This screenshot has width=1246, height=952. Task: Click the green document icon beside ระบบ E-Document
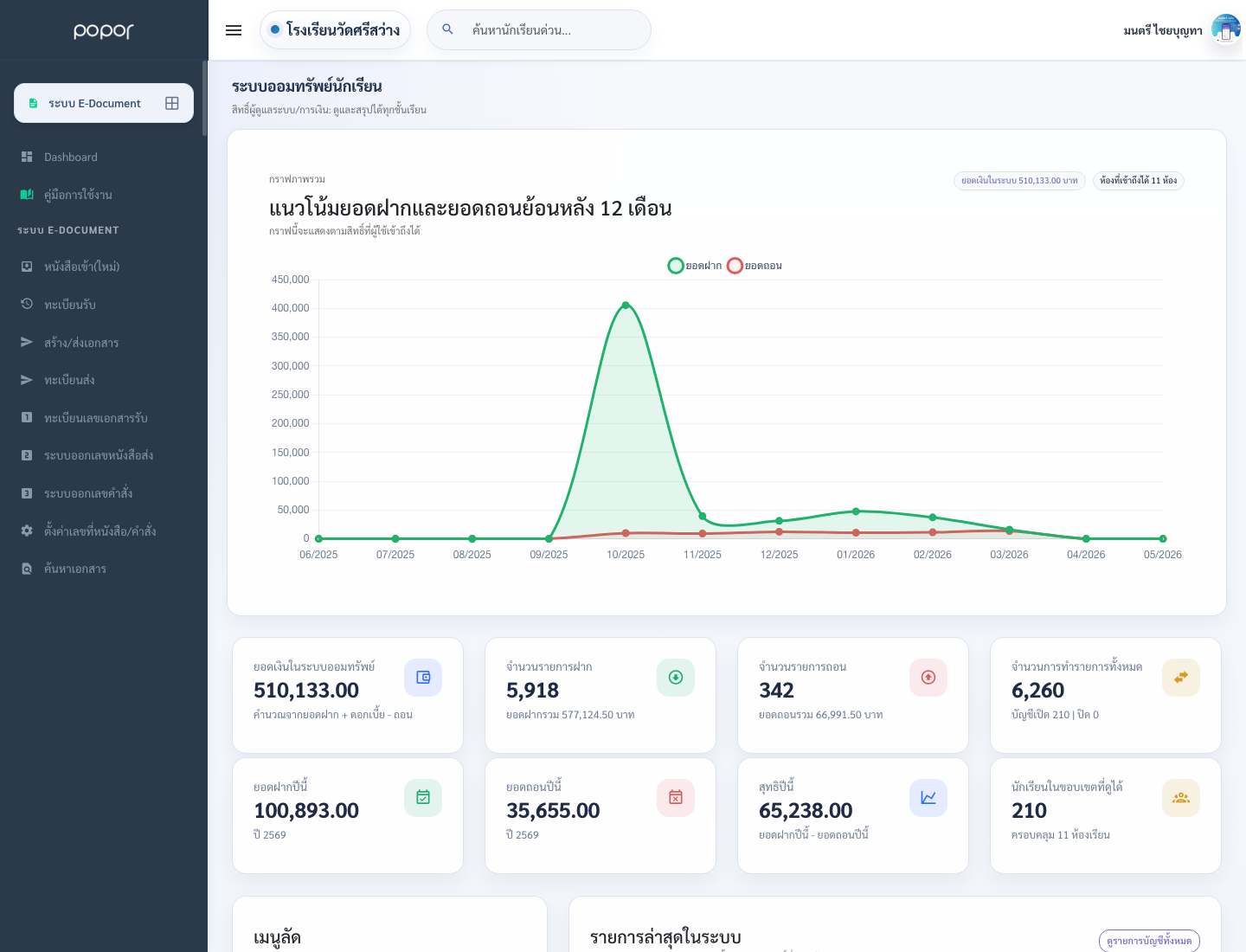(33, 103)
